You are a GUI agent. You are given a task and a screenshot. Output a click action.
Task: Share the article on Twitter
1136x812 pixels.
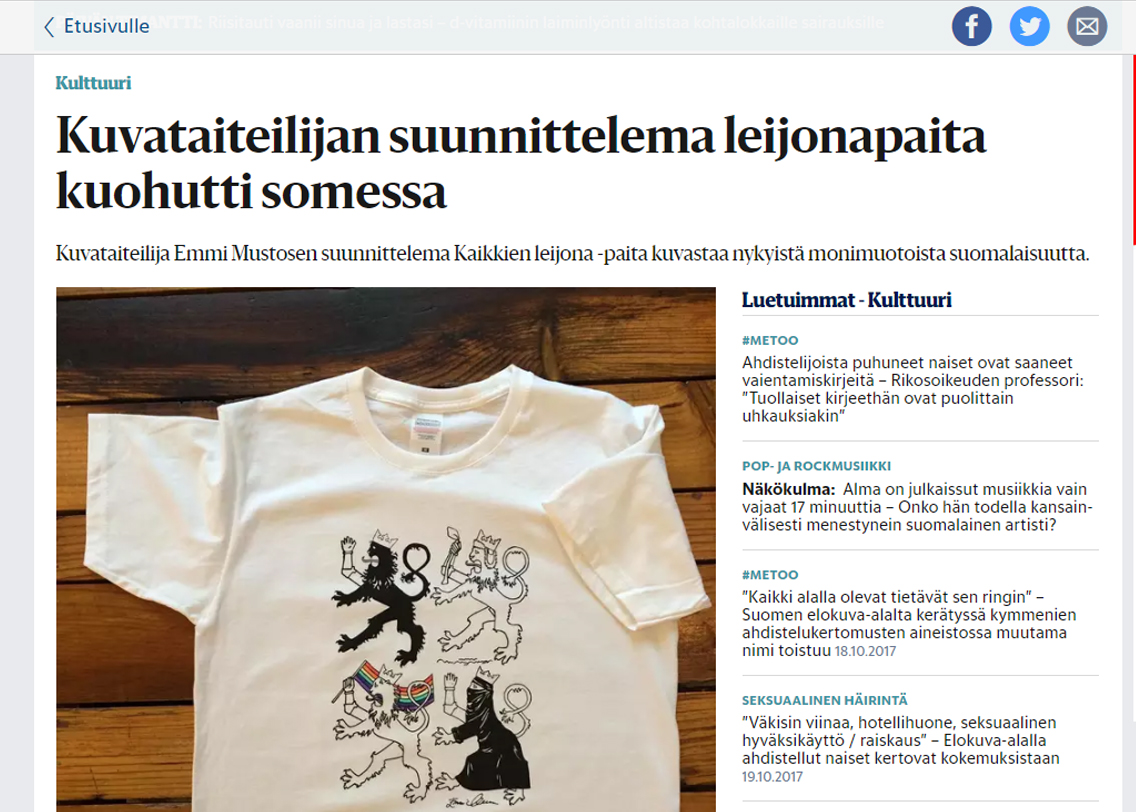click(x=1030, y=26)
